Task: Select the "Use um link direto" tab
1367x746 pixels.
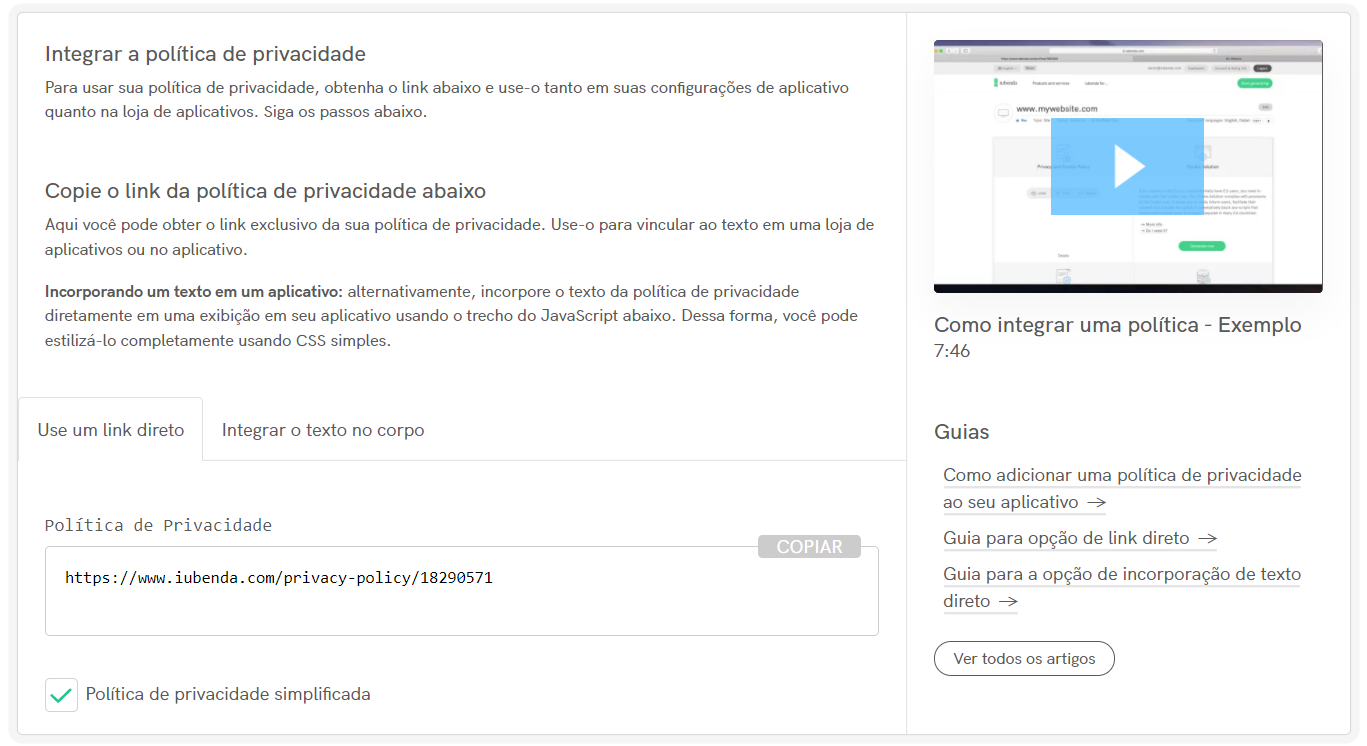Action: [x=110, y=428]
